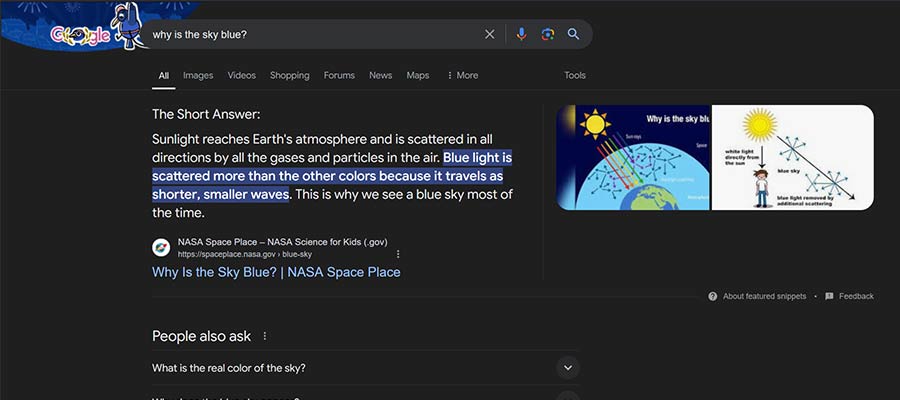Select the News tab
Viewport: 900px width, 400px height.
381,75
